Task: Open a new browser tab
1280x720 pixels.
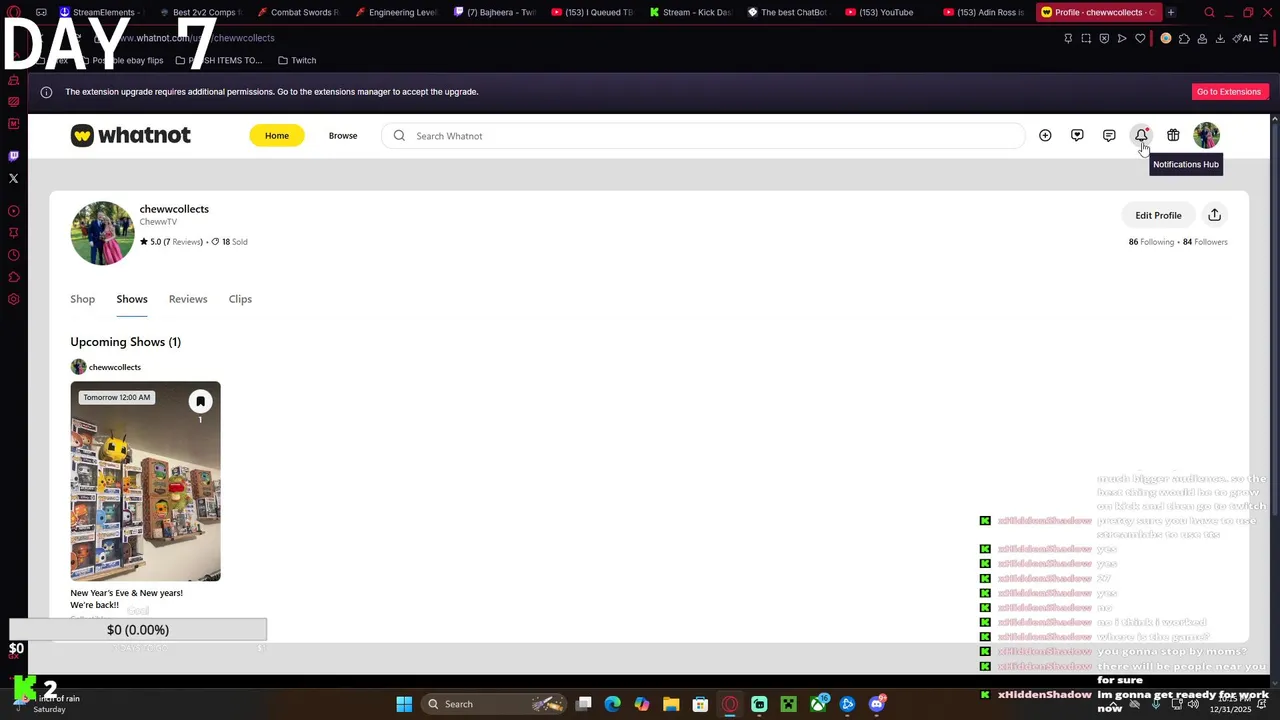Action: point(1171,12)
